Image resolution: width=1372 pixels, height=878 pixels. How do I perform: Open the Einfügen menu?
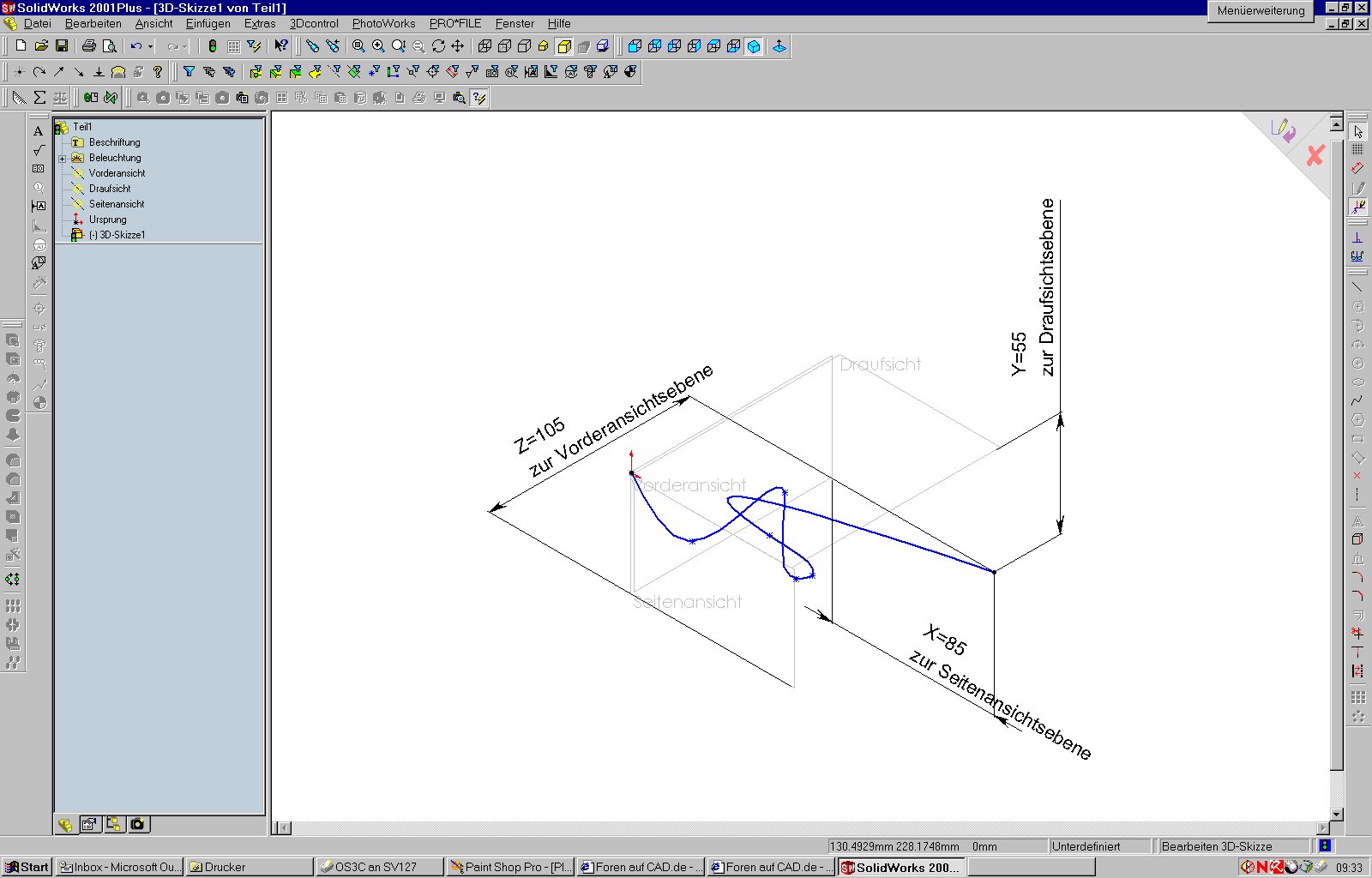208,23
